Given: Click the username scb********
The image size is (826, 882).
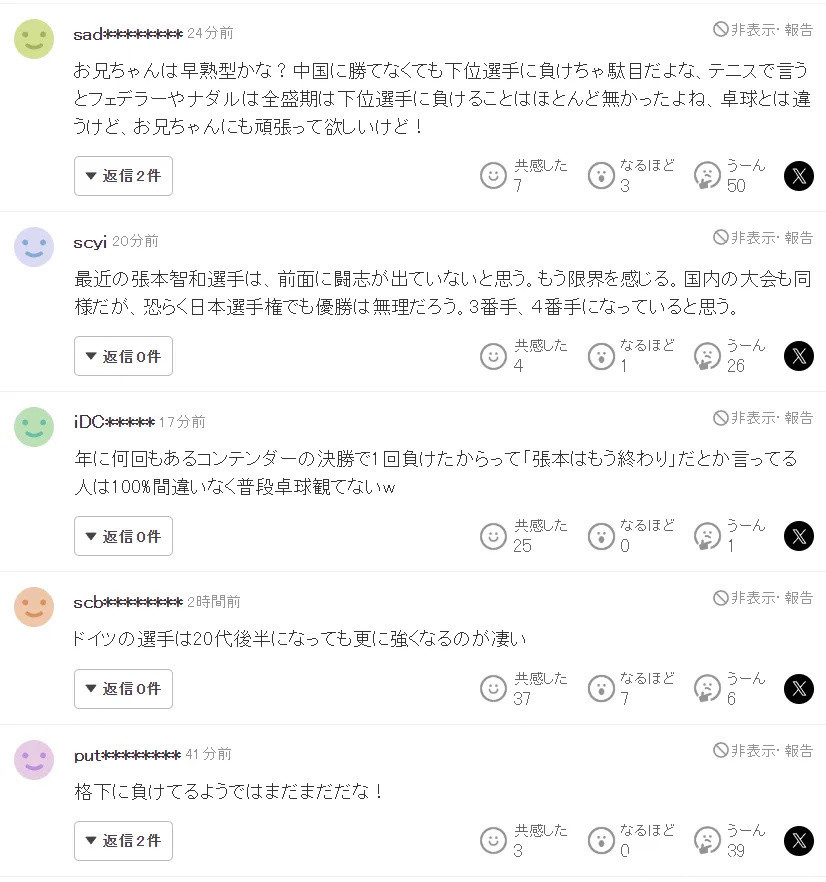Looking at the screenshot, I should 128,602.
